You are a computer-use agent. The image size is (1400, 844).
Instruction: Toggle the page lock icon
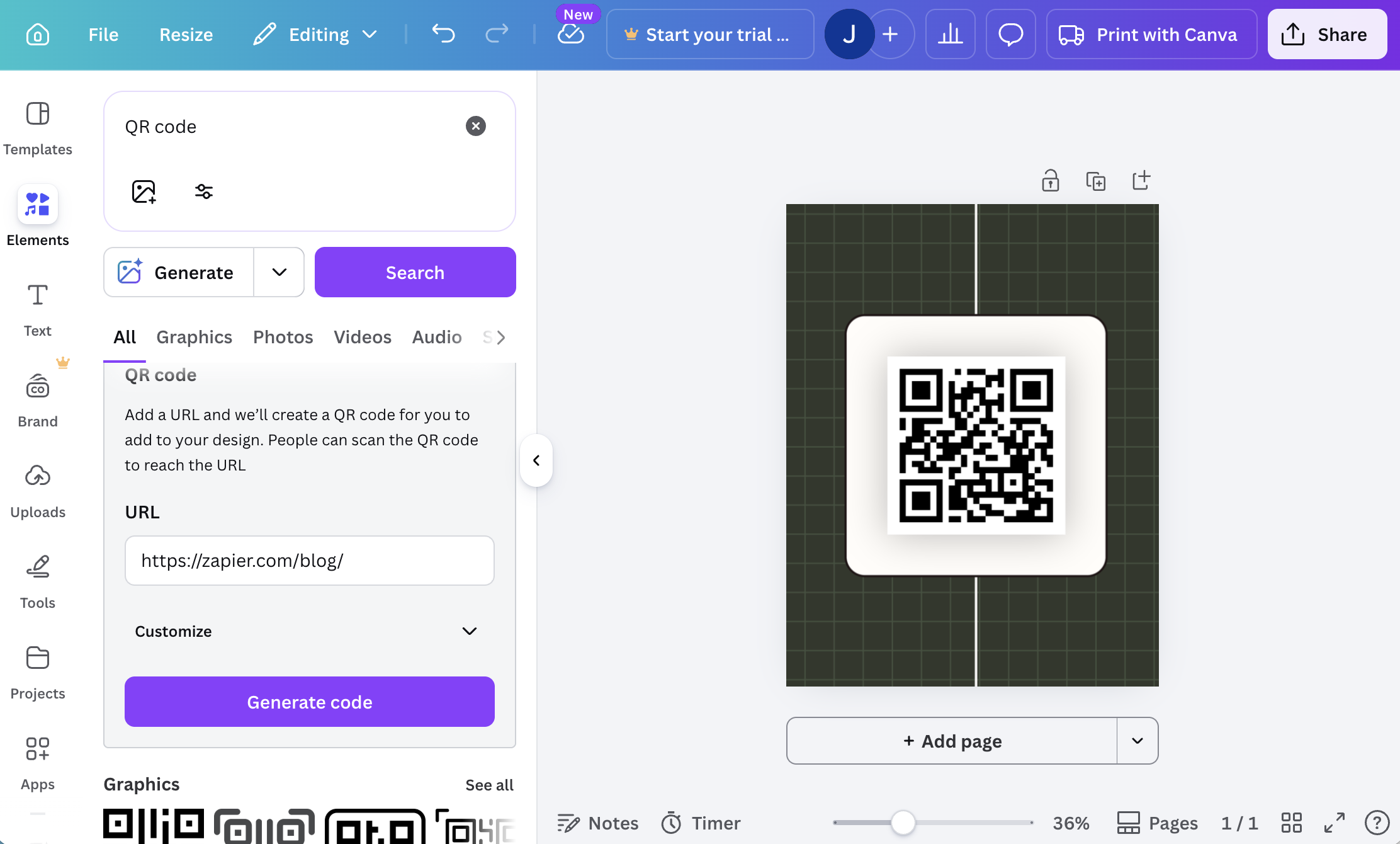click(1050, 181)
